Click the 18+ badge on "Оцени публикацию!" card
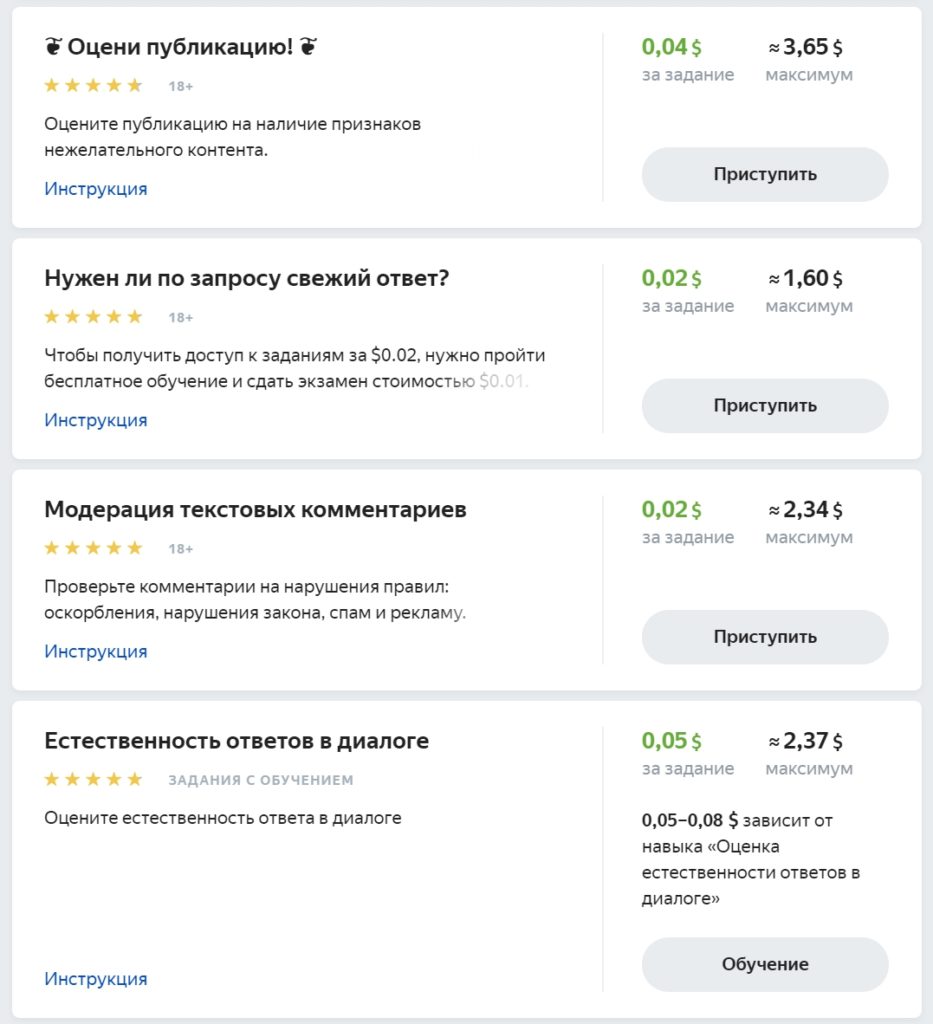 pos(180,87)
